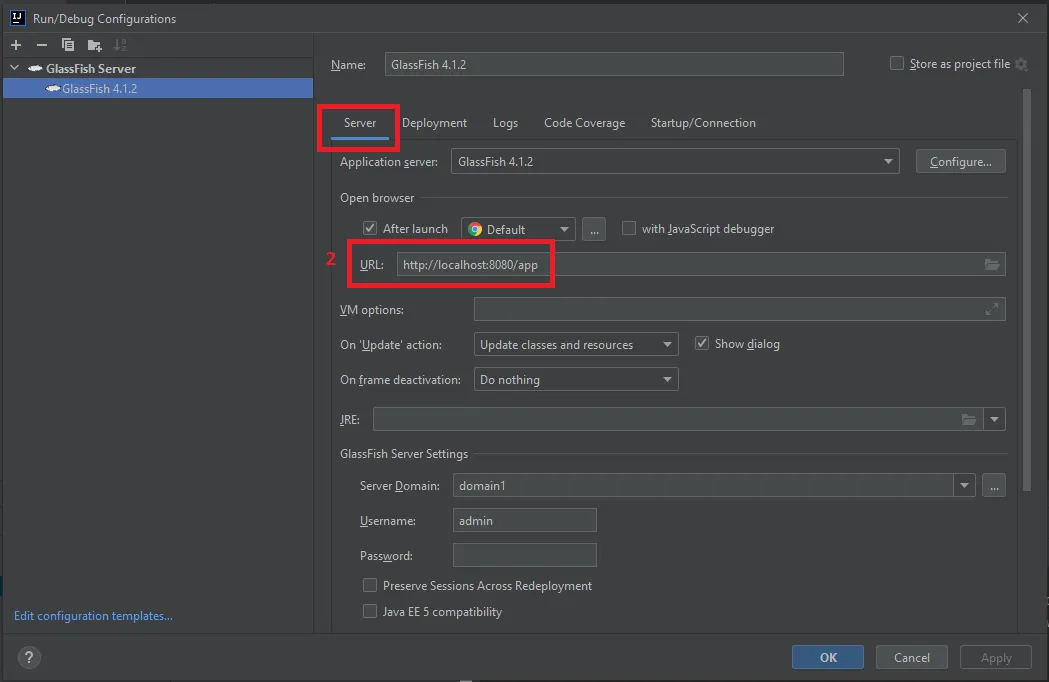Viewport: 1049px width, 682px height.
Task: Open help with question mark button
Action: click(x=29, y=657)
